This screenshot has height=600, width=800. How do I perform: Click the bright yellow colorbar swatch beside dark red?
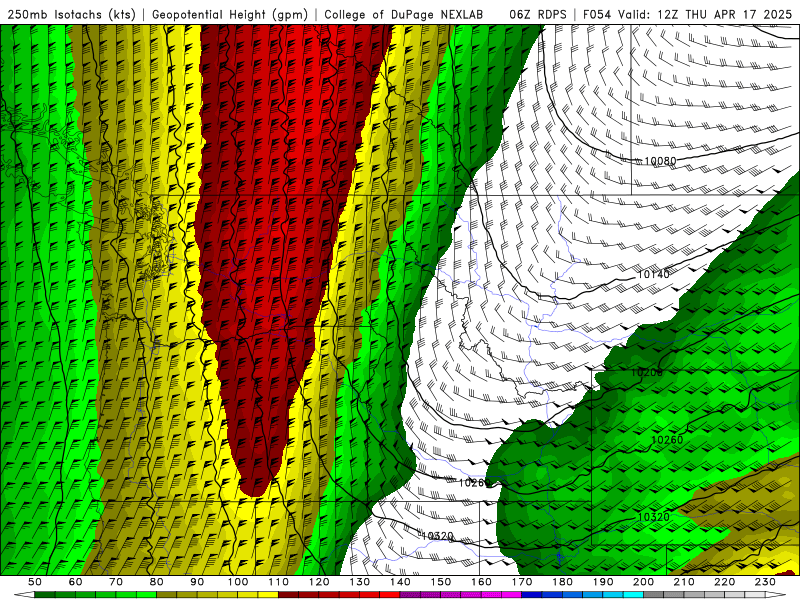(x=268, y=595)
